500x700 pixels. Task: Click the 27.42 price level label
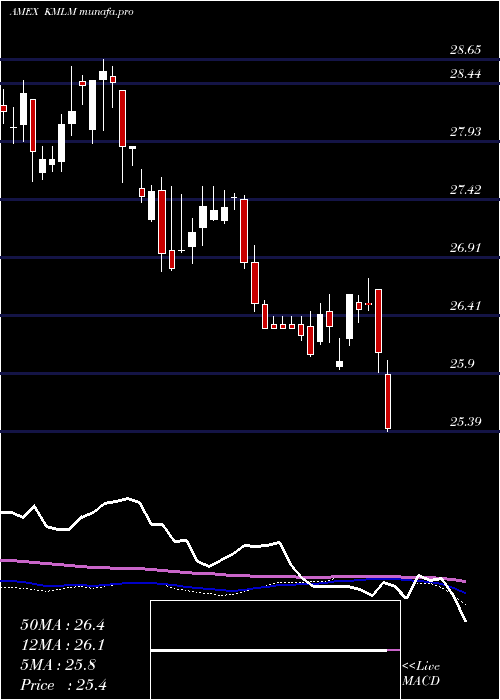coord(466,190)
